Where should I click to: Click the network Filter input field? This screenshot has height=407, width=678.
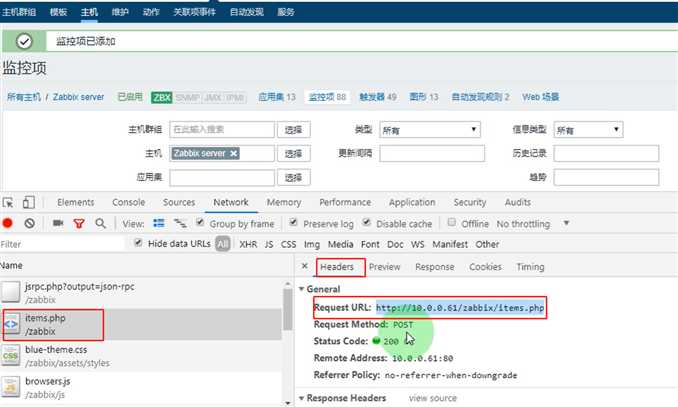click(63, 244)
